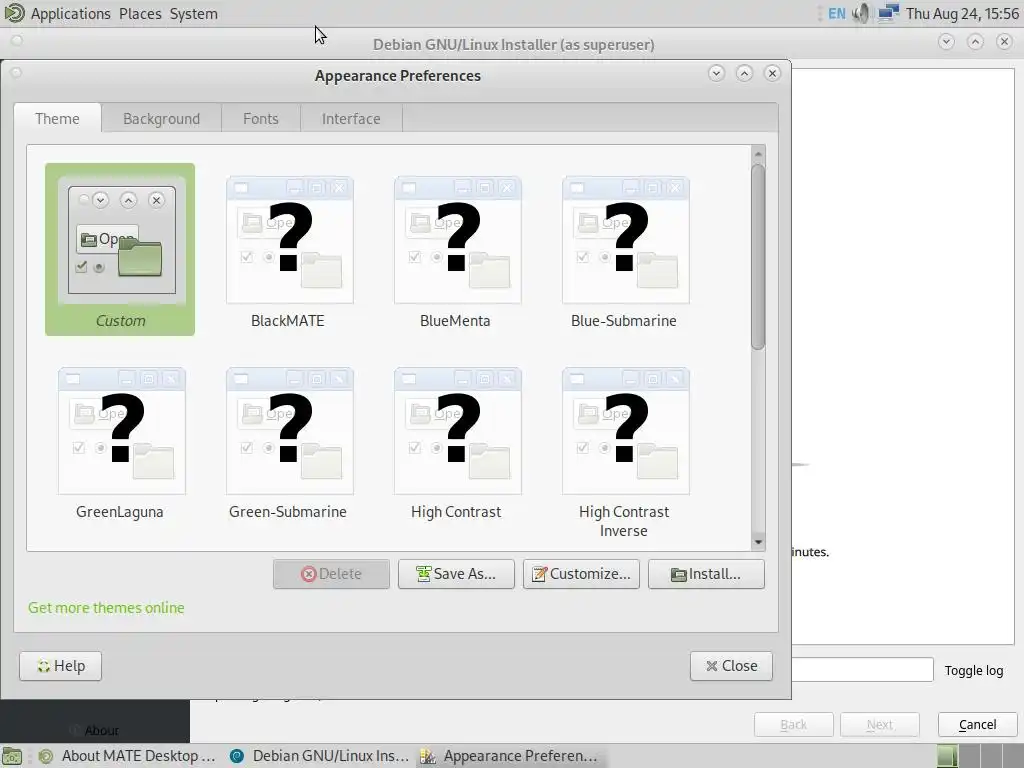Open the Debian Installer window menu button
Screen dimensions: 1024x768
point(17,40)
